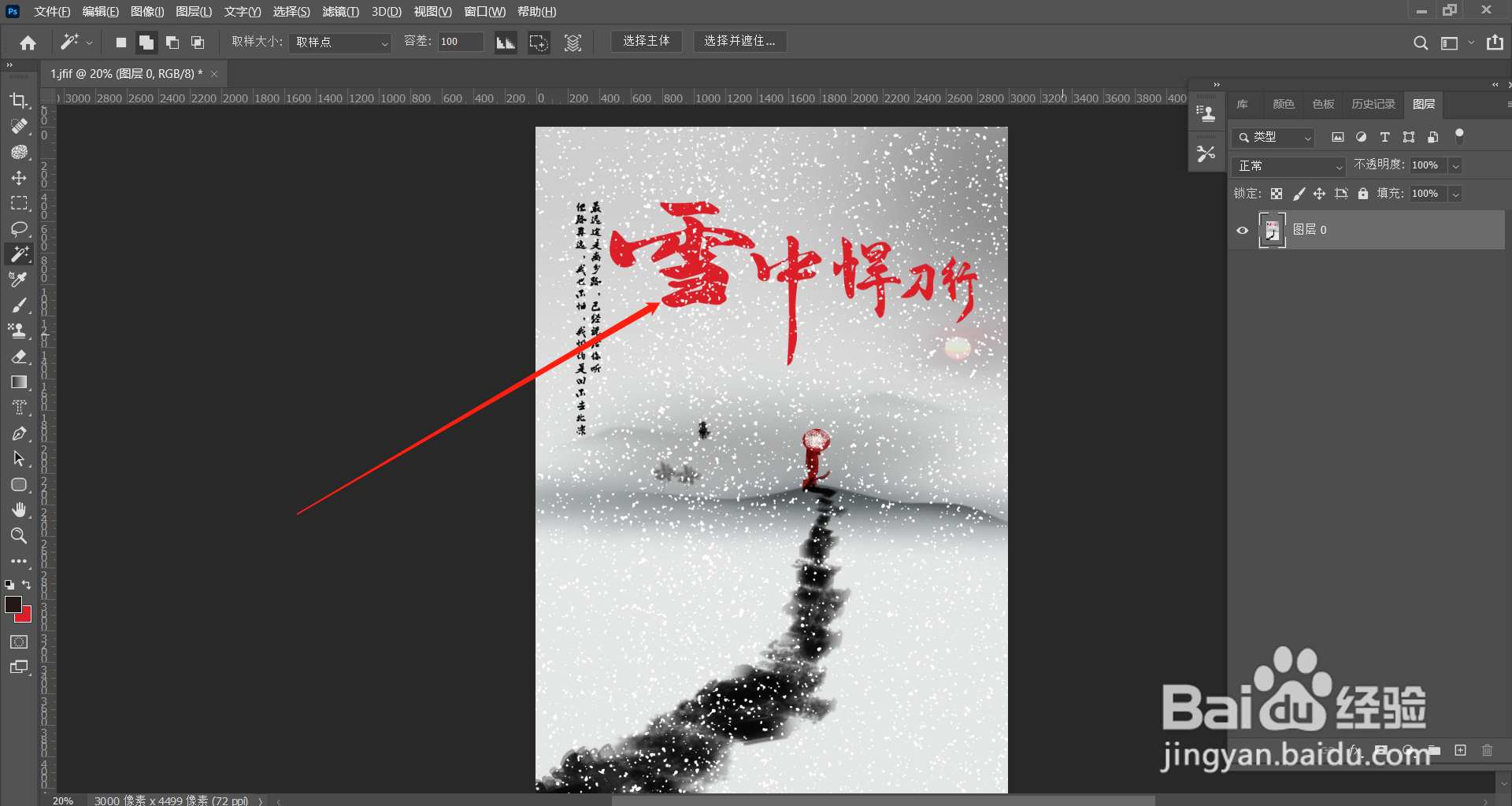Click the 选择主体 button
This screenshot has height=806, width=1512.
click(646, 41)
